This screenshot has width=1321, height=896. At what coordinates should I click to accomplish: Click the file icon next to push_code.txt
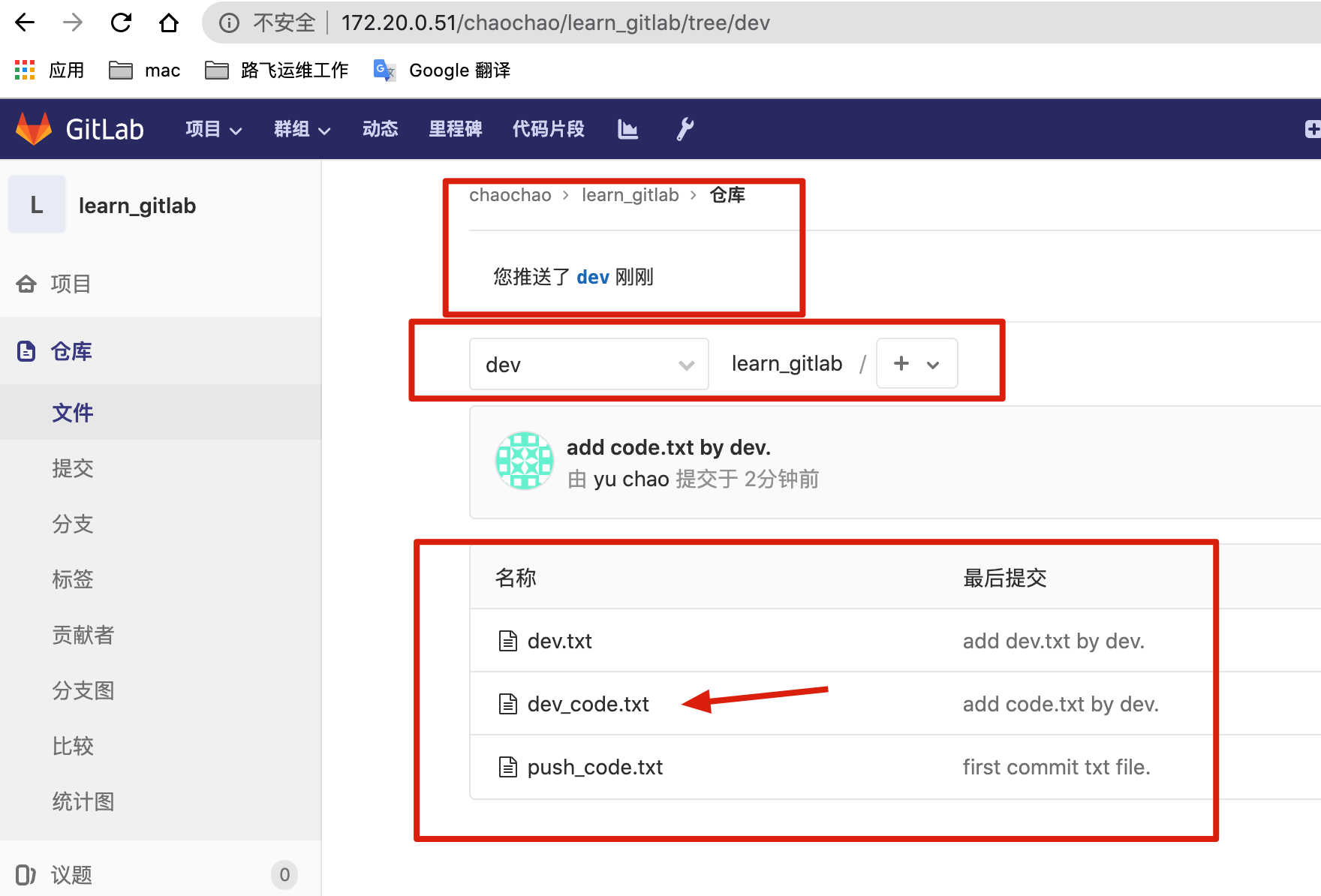click(x=508, y=767)
